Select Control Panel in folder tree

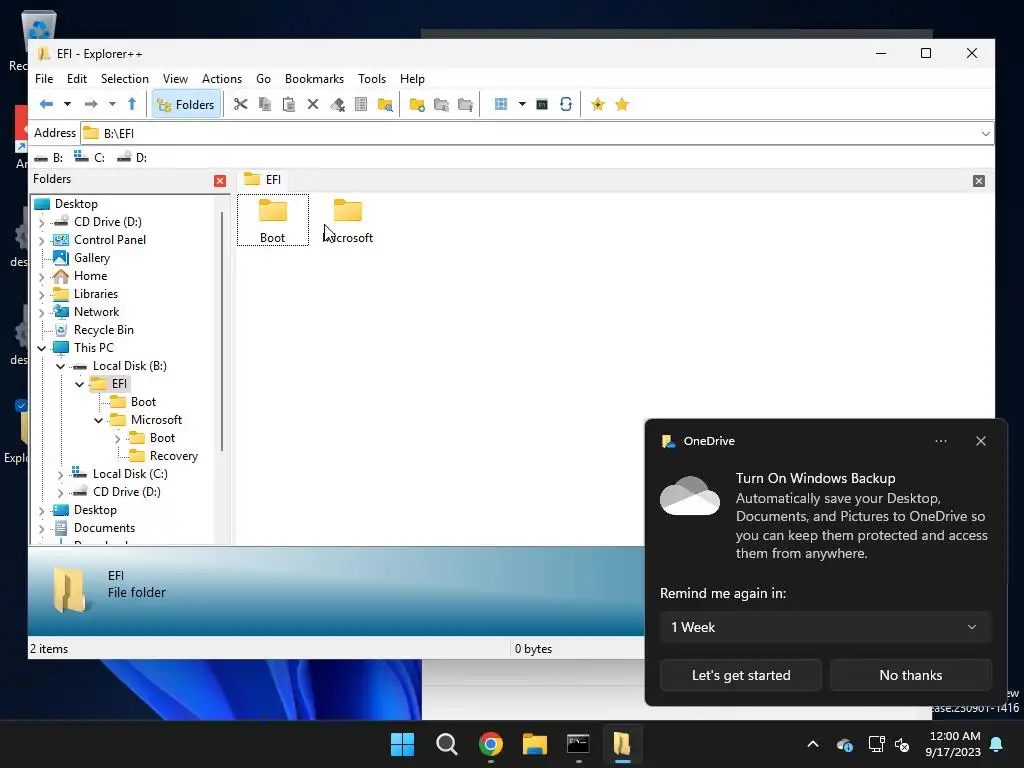pos(110,240)
